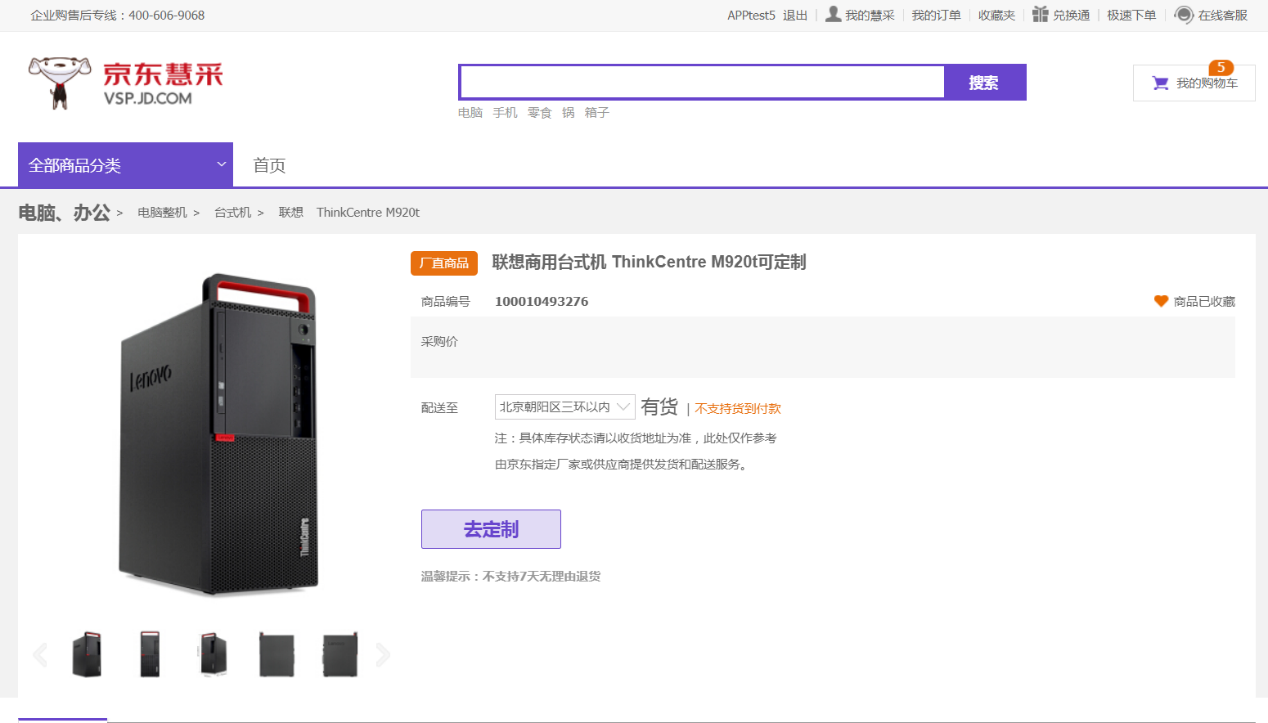This screenshot has height=723, width=1268.
Task: Click the 退出 logout link
Action: (x=795, y=15)
